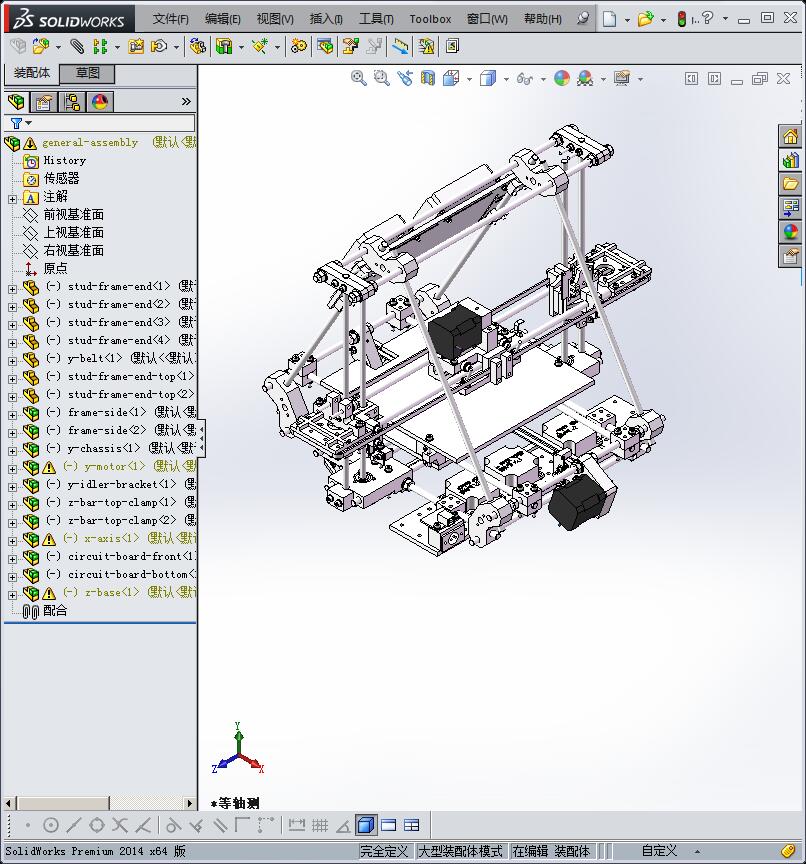Expand y-motor<1> tree node
Screen dimensions: 806x864
point(13,469)
